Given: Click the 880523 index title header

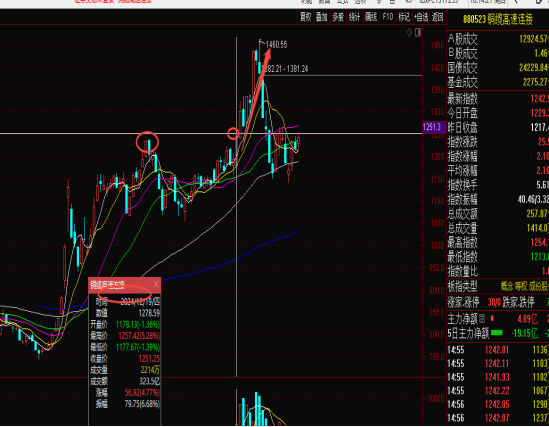Looking at the screenshot, I should (498, 19).
